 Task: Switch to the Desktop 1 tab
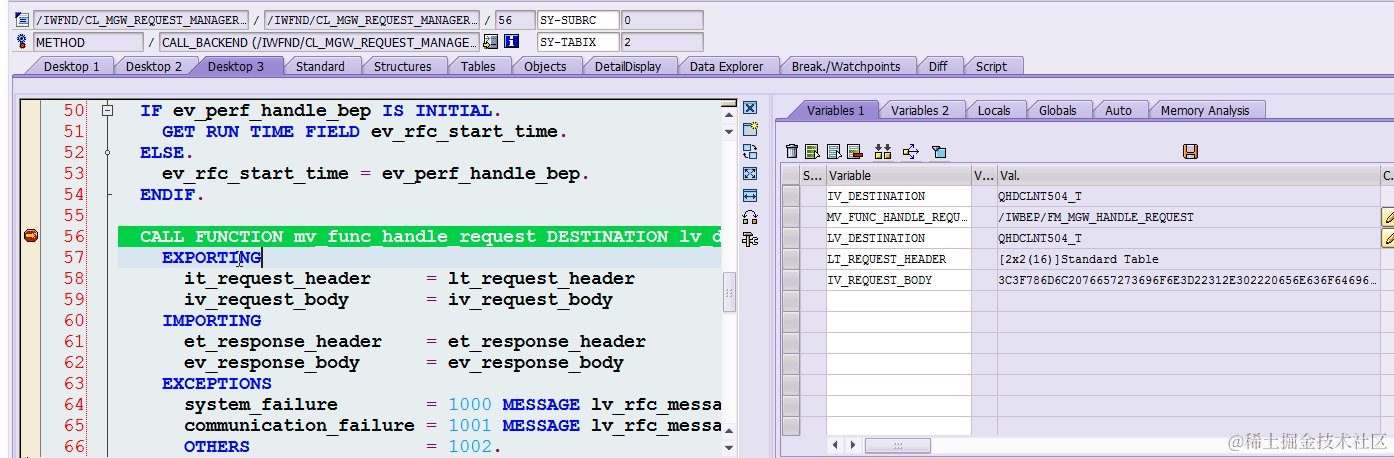click(x=70, y=66)
